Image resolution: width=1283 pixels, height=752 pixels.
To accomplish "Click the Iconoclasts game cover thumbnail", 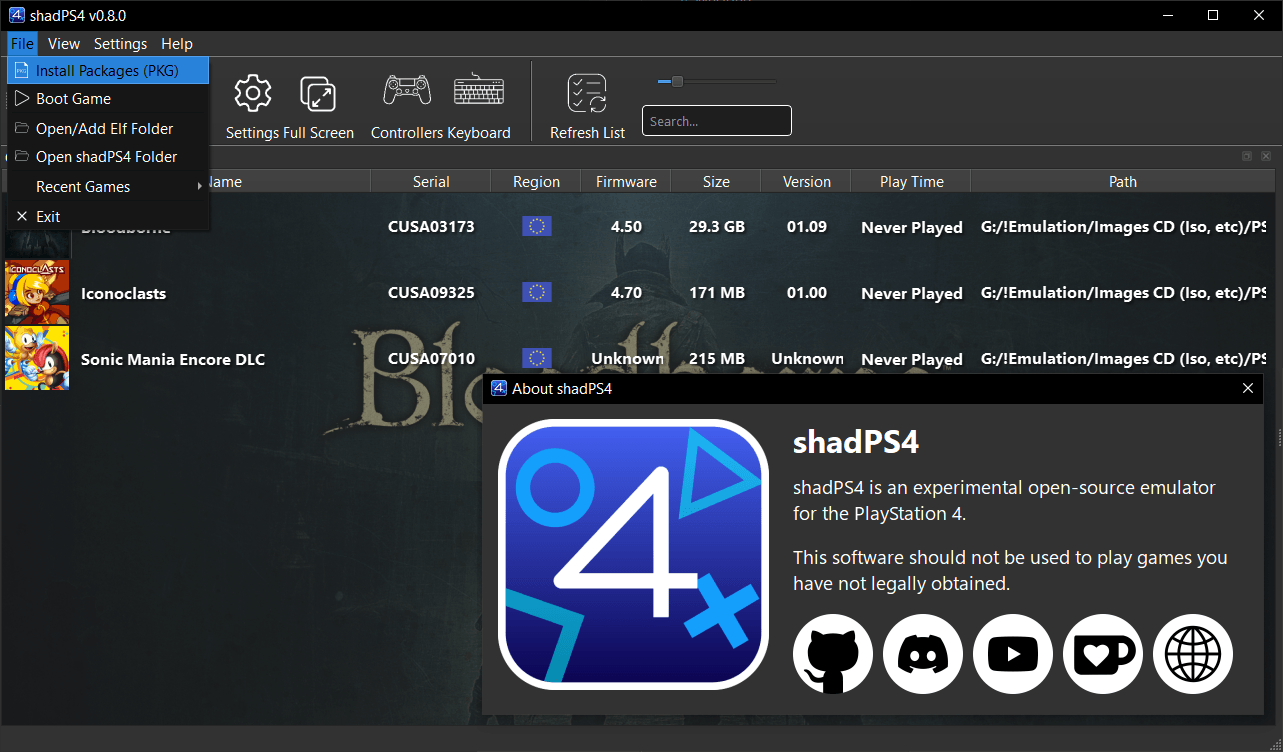I will pyautogui.click(x=37, y=292).
